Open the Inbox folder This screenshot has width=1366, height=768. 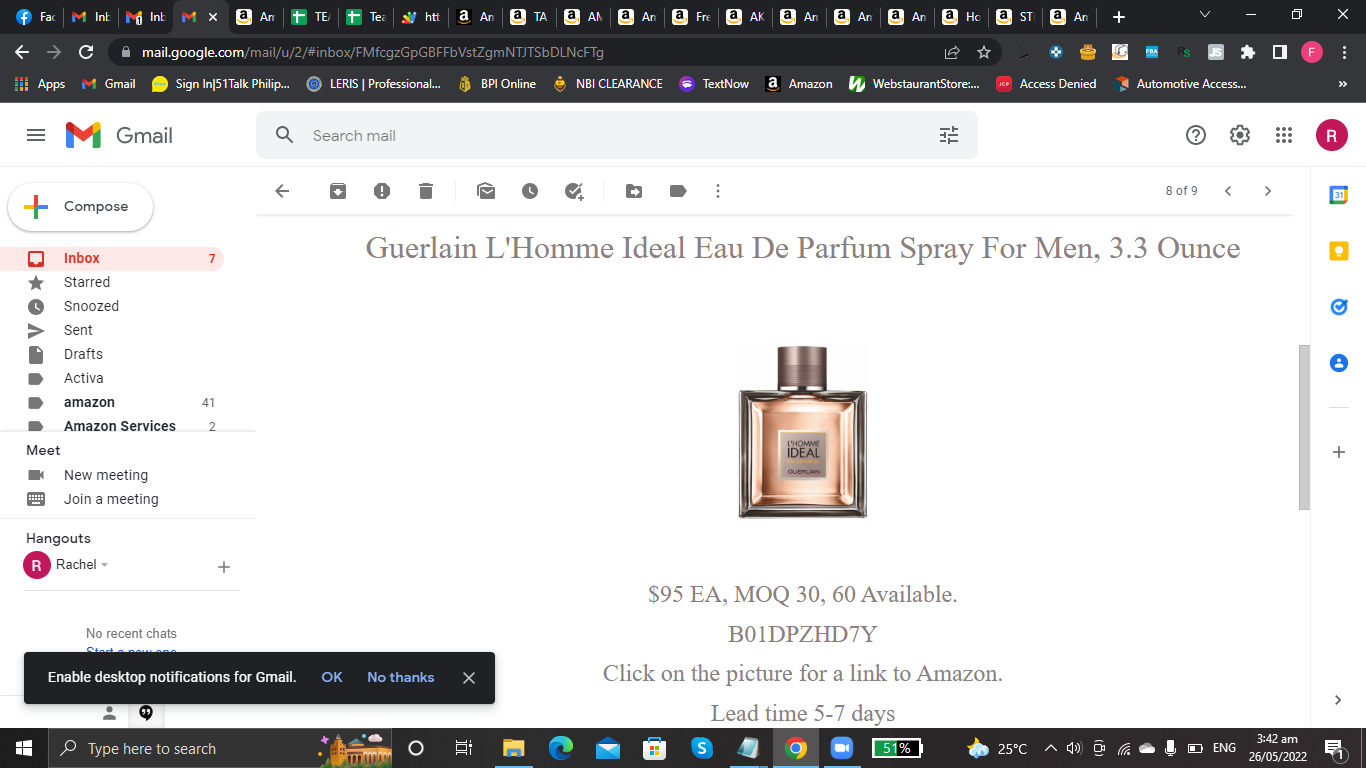click(112, 258)
